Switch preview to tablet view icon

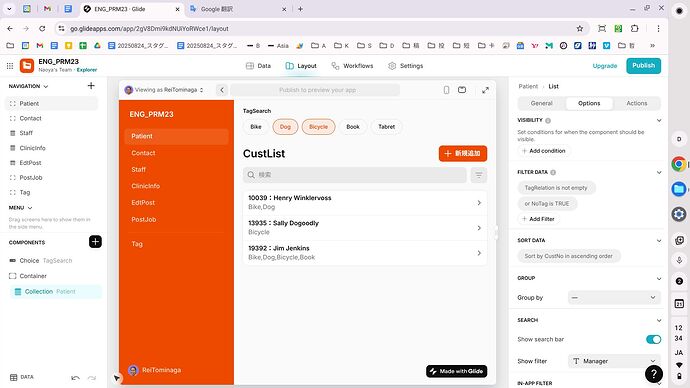click(x=462, y=90)
